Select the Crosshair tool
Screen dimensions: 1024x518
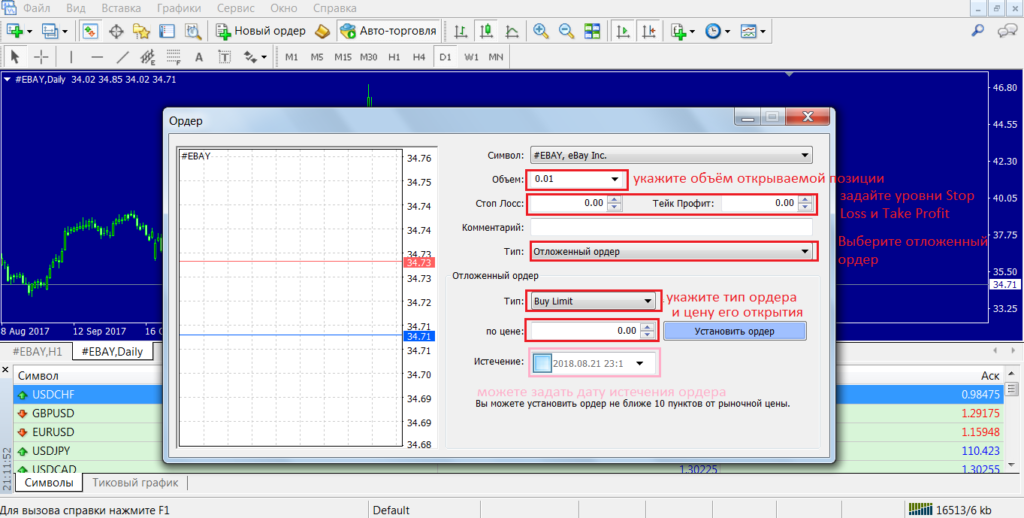[x=42, y=57]
